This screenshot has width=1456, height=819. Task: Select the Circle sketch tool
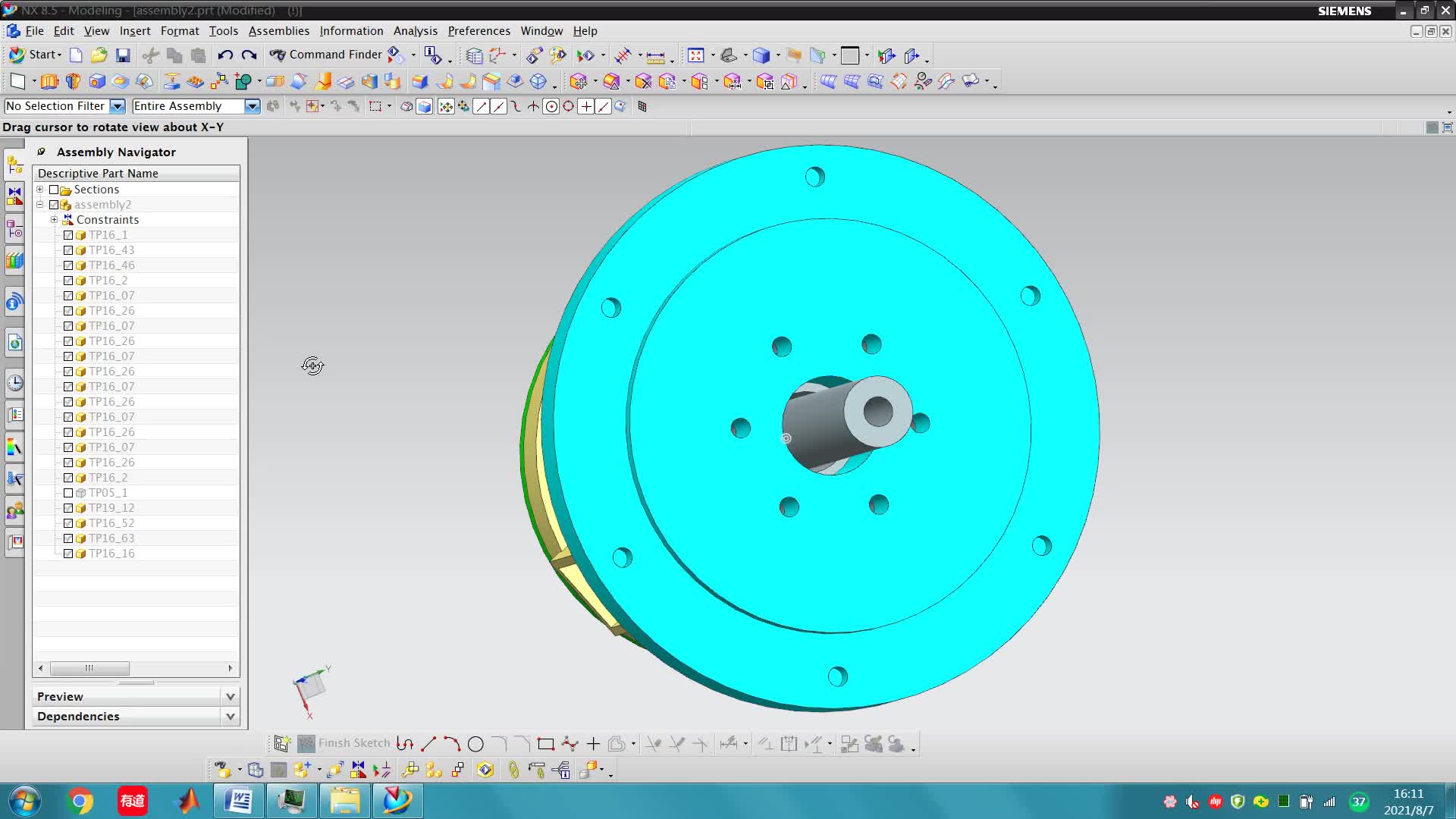pos(475,744)
